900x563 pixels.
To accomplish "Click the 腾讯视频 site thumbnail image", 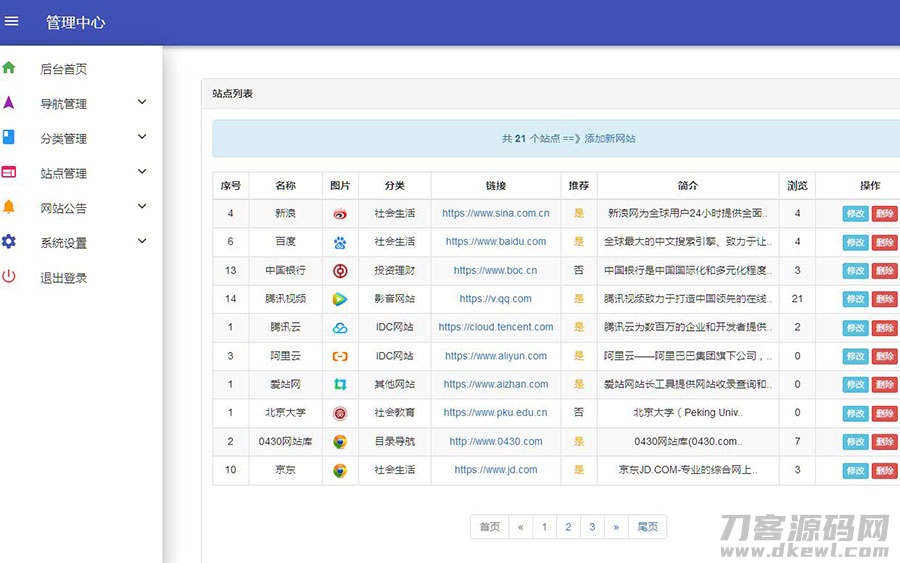I will click(x=340, y=299).
